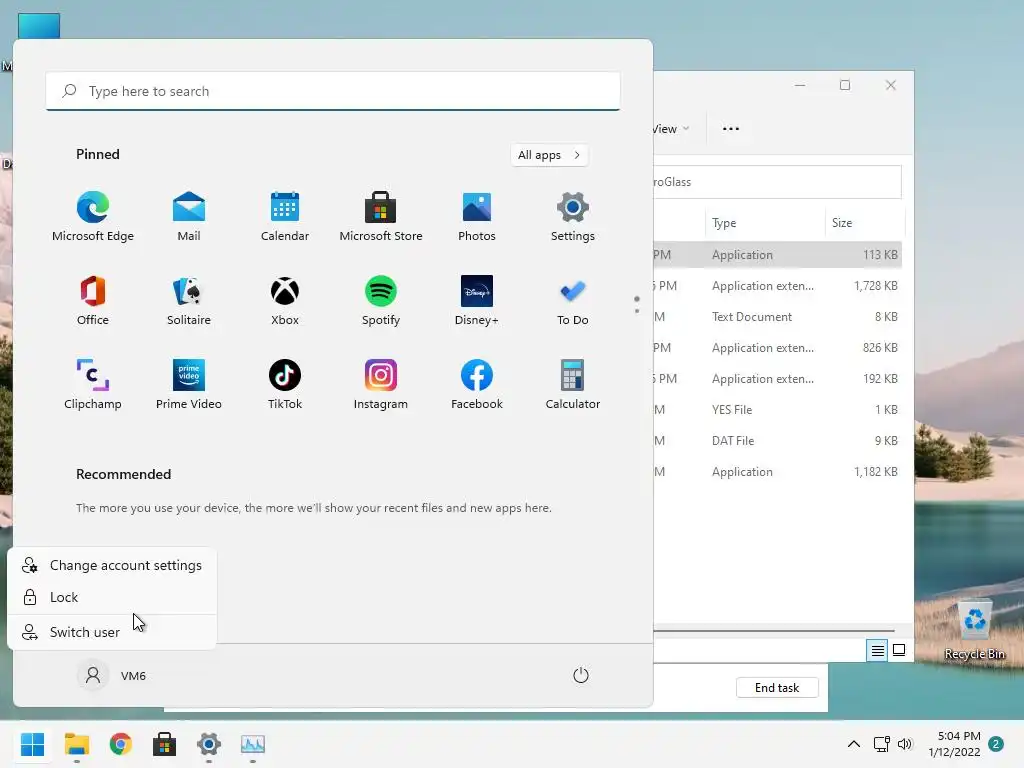Select the 1,728 KB Application extension row
Screen dimensions: 1024x768
[777, 286]
